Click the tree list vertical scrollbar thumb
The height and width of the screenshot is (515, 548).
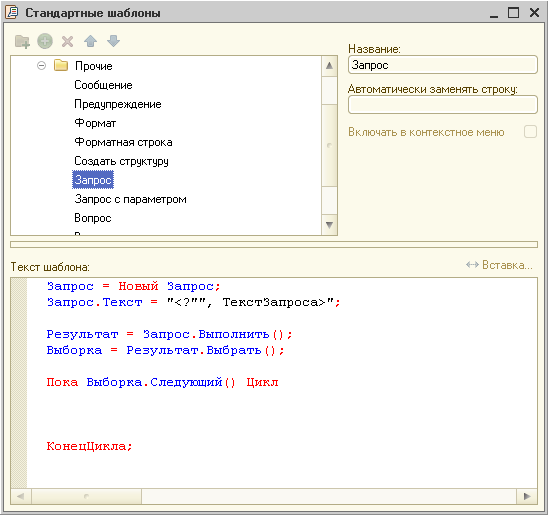tap(329, 145)
